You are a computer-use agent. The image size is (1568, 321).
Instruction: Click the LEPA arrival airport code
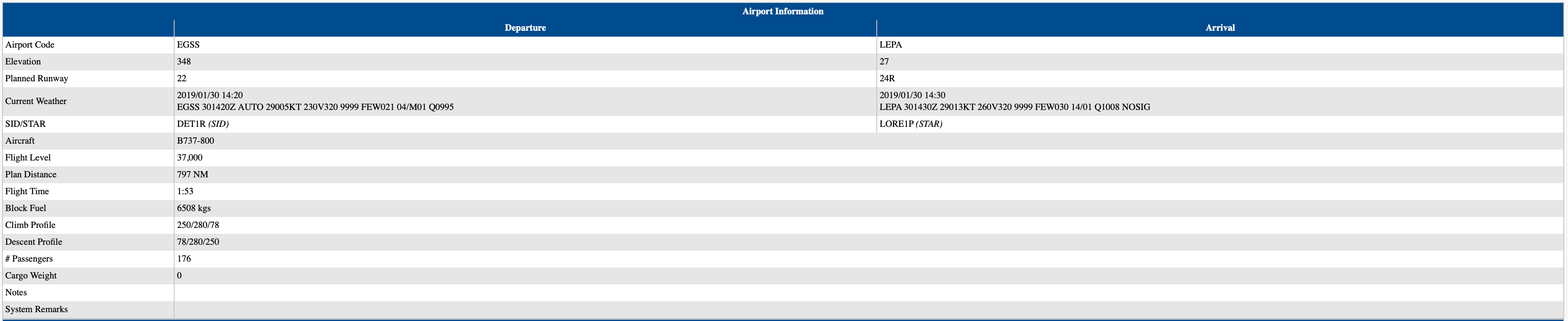(891, 45)
